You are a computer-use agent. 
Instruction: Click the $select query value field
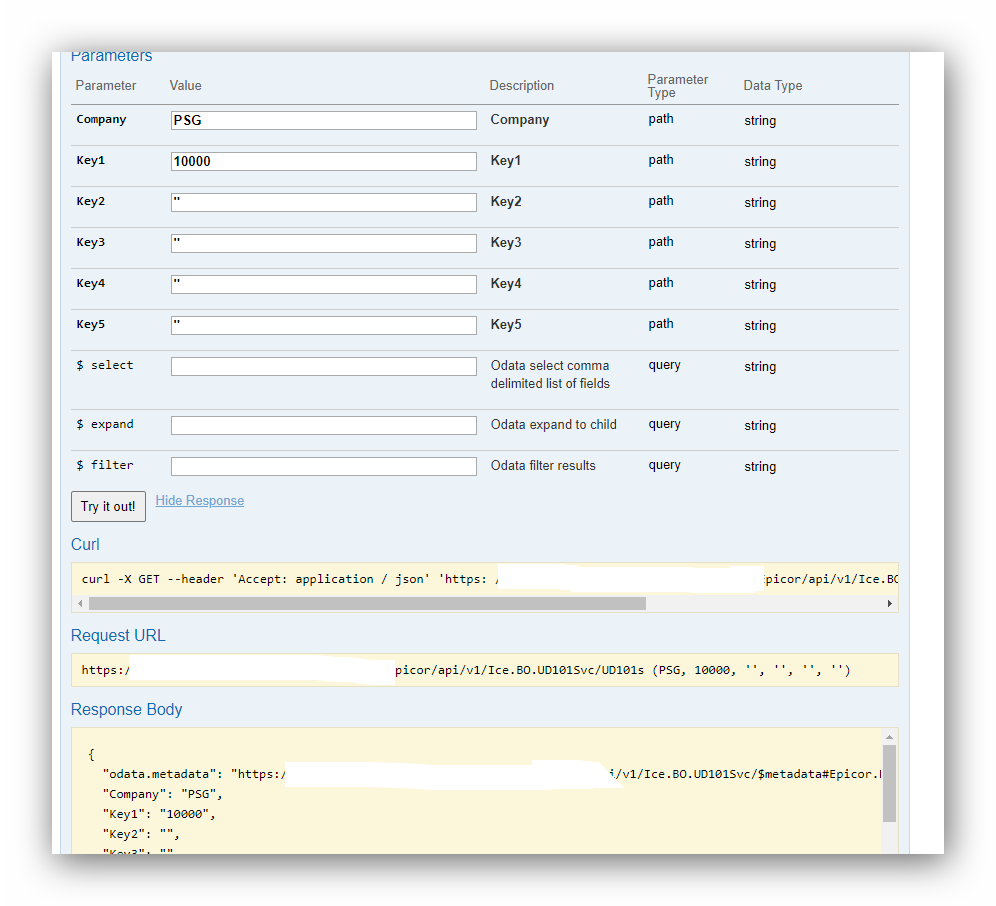click(x=322, y=366)
